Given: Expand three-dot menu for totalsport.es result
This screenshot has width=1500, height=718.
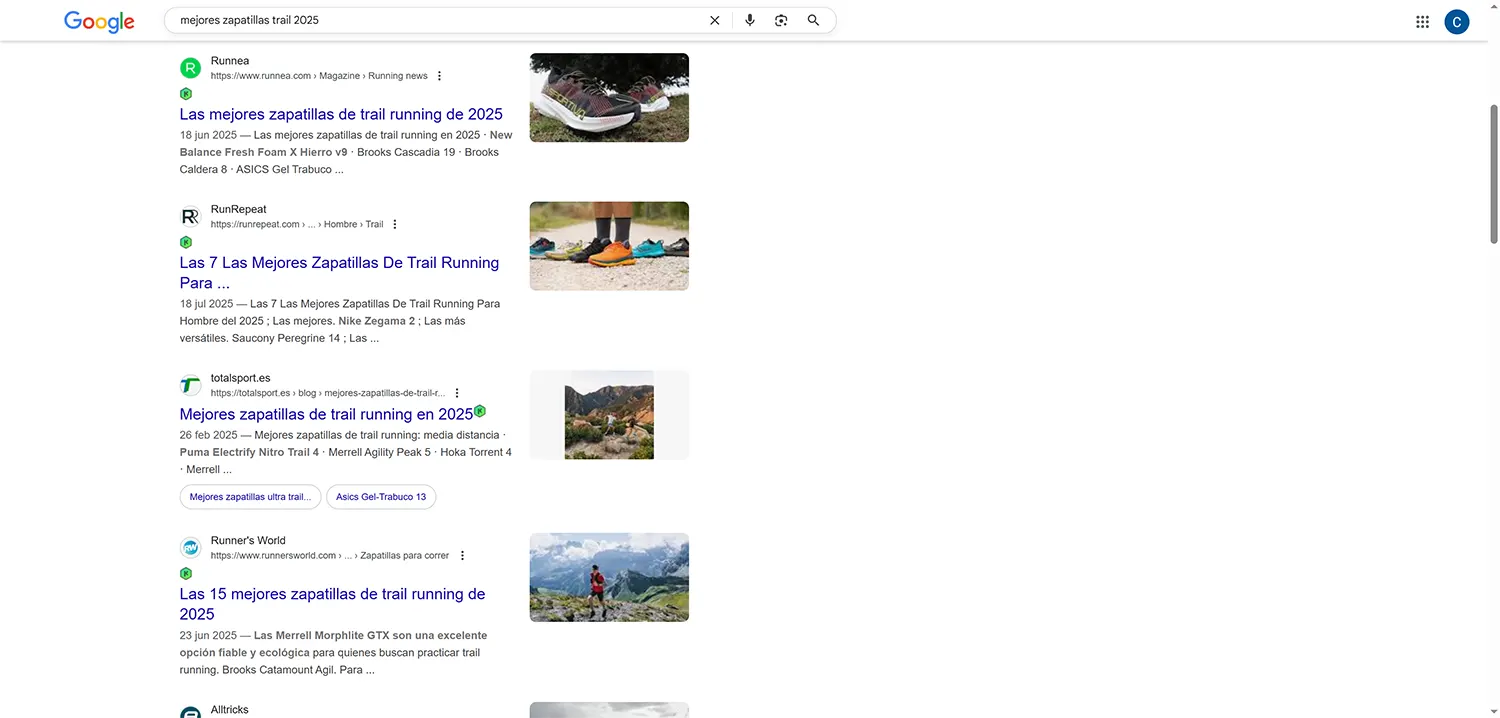Looking at the screenshot, I should point(457,394).
